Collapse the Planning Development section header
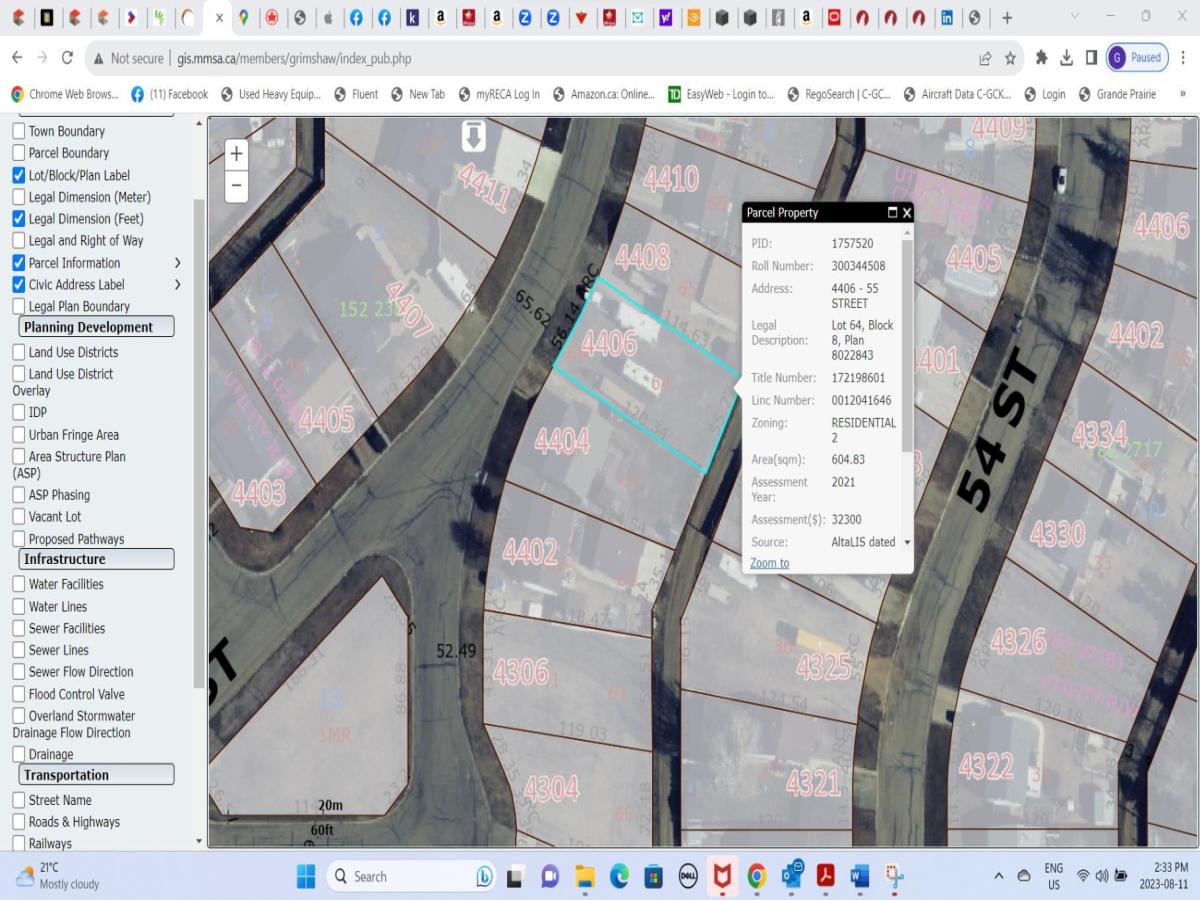The height and width of the screenshot is (900, 1200). point(96,327)
